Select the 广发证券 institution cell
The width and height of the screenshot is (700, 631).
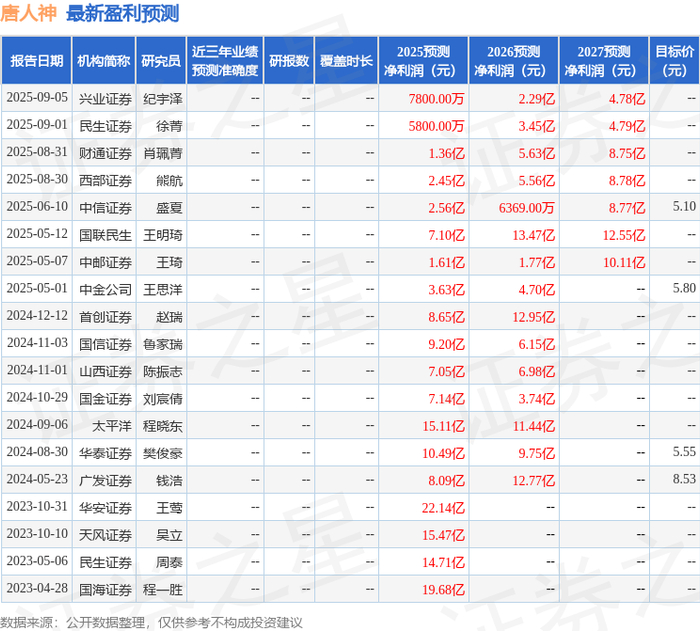[x=105, y=481]
